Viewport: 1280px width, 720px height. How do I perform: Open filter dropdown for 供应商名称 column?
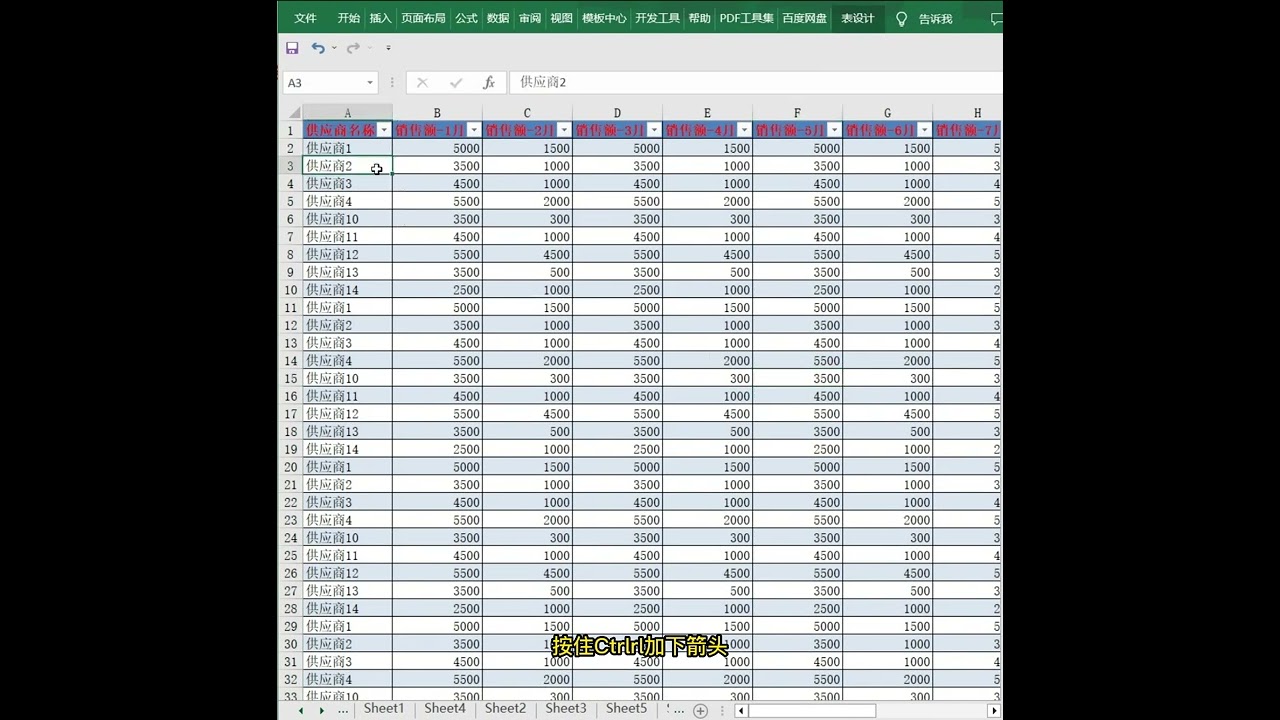point(384,130)
